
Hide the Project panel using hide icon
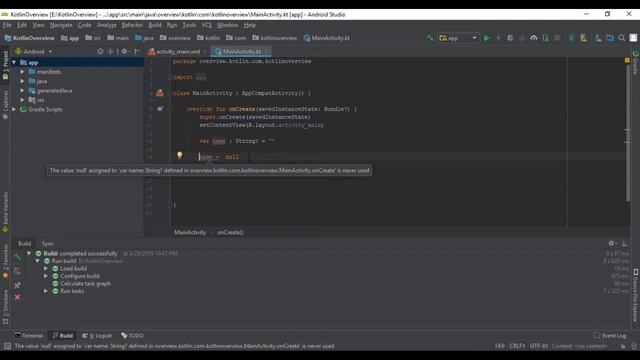pyautogui.click(x=137, y=51)
